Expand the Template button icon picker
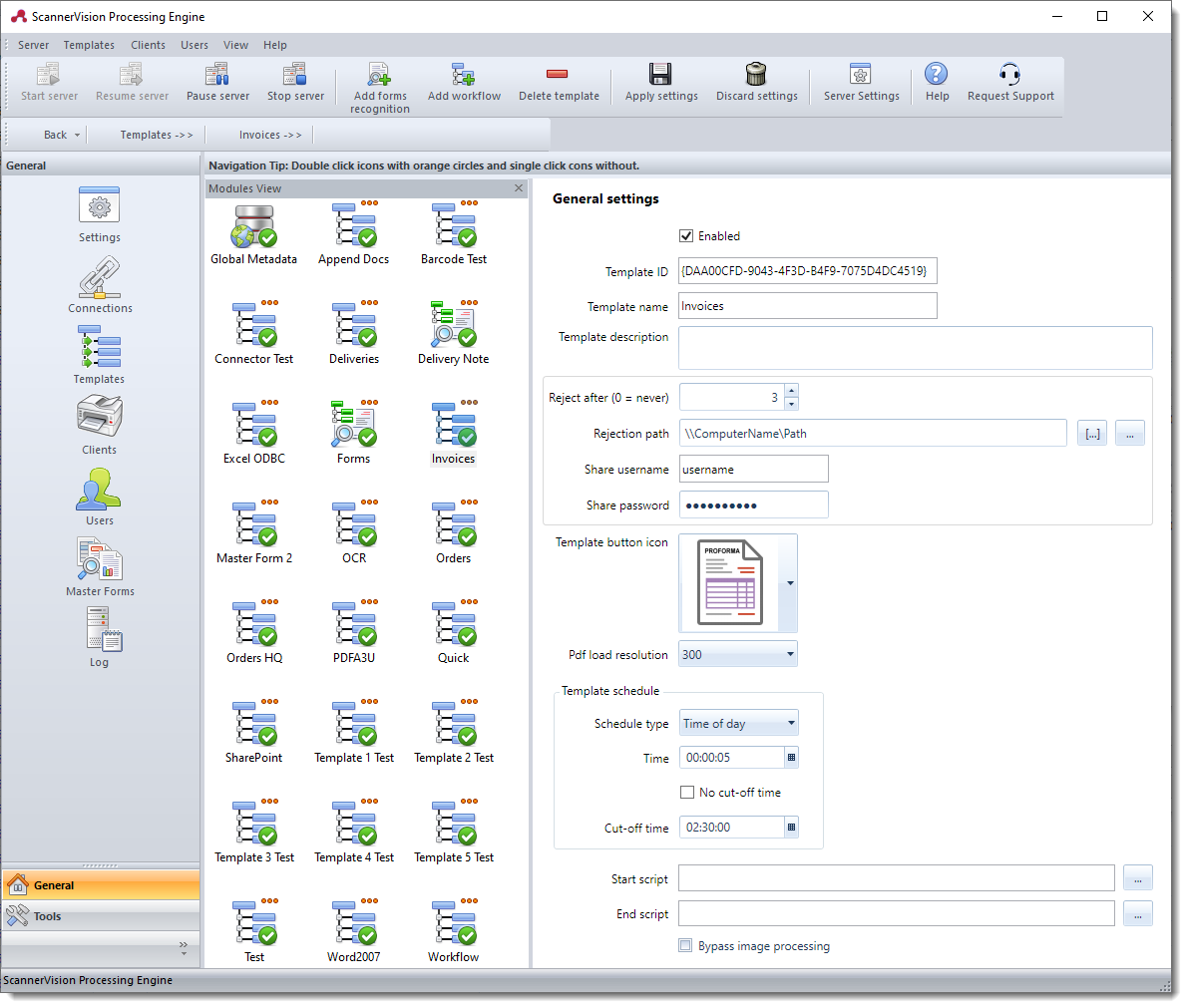The image size is (1187, 1008). pos(790,583)
